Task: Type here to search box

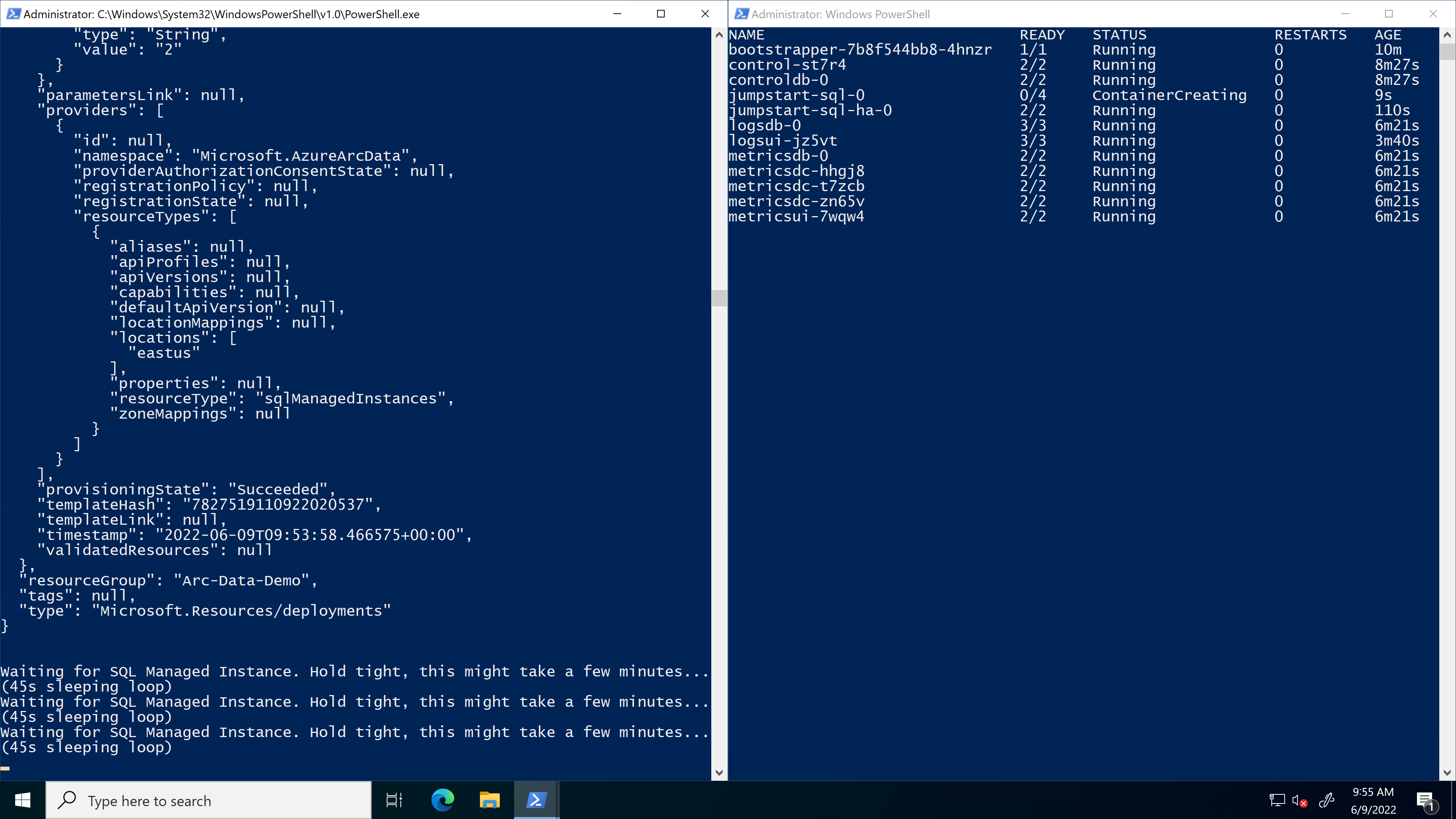Action: point(209,800)
